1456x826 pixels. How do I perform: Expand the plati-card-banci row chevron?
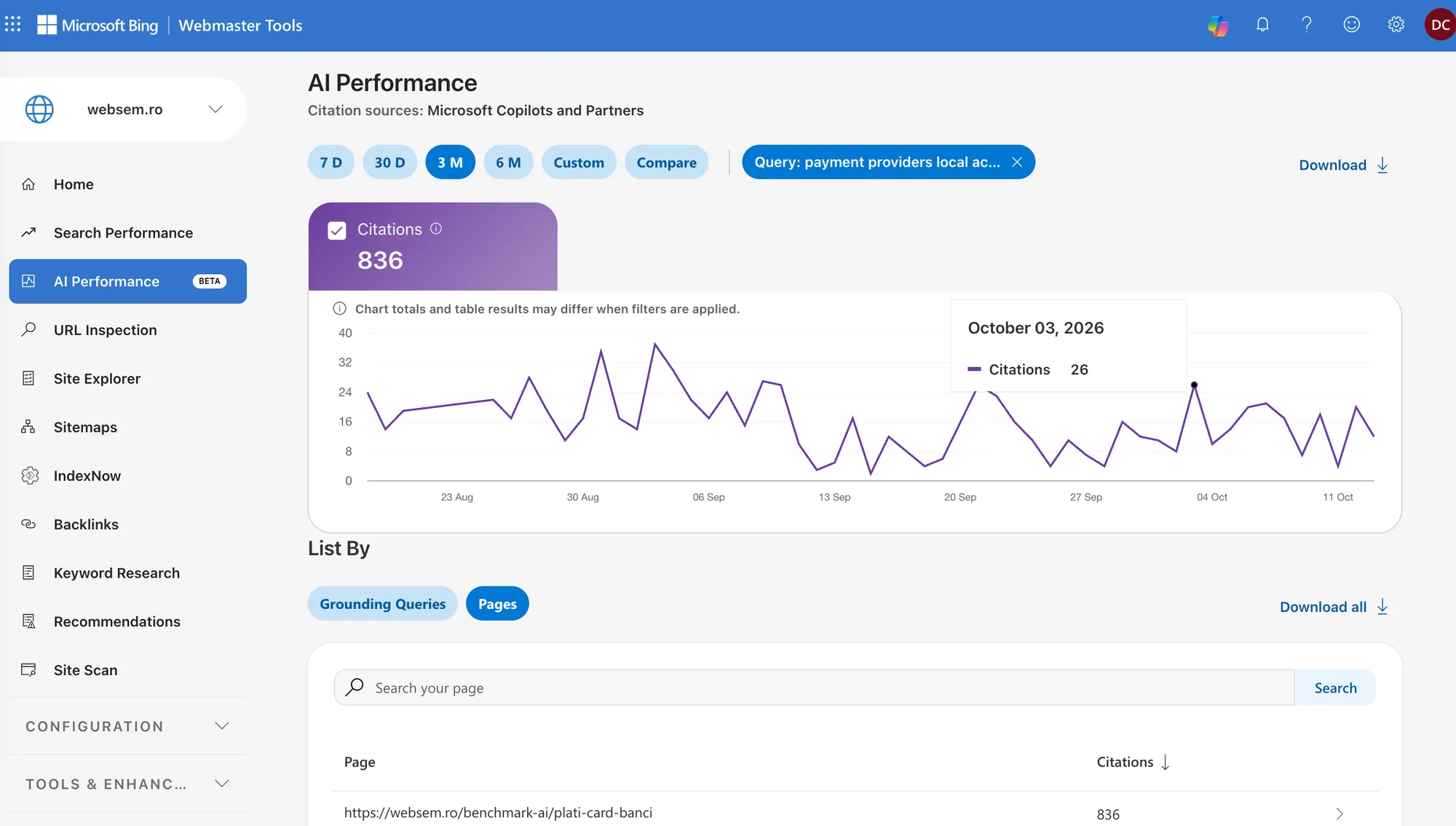[x=1340, y=814]
